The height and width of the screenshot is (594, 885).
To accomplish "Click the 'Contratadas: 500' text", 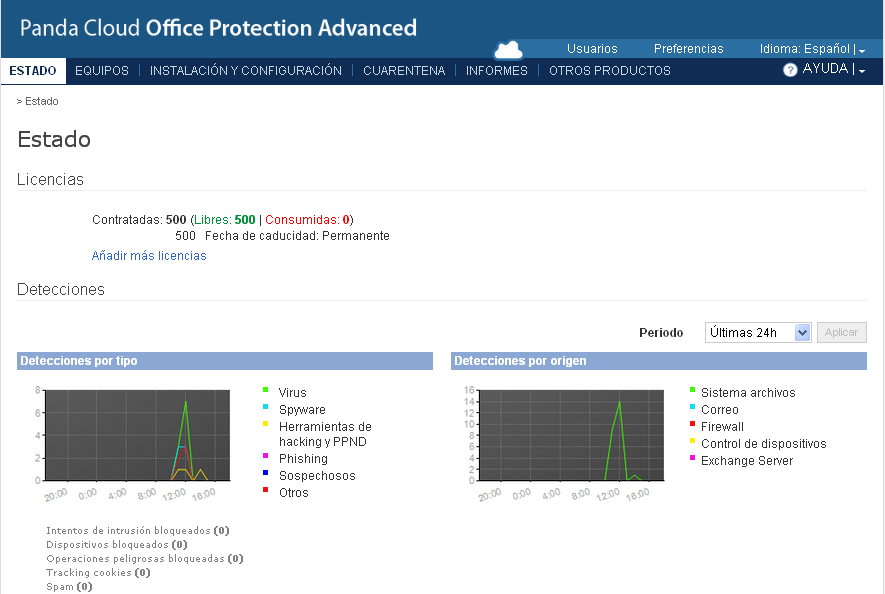I will (139, 220).
